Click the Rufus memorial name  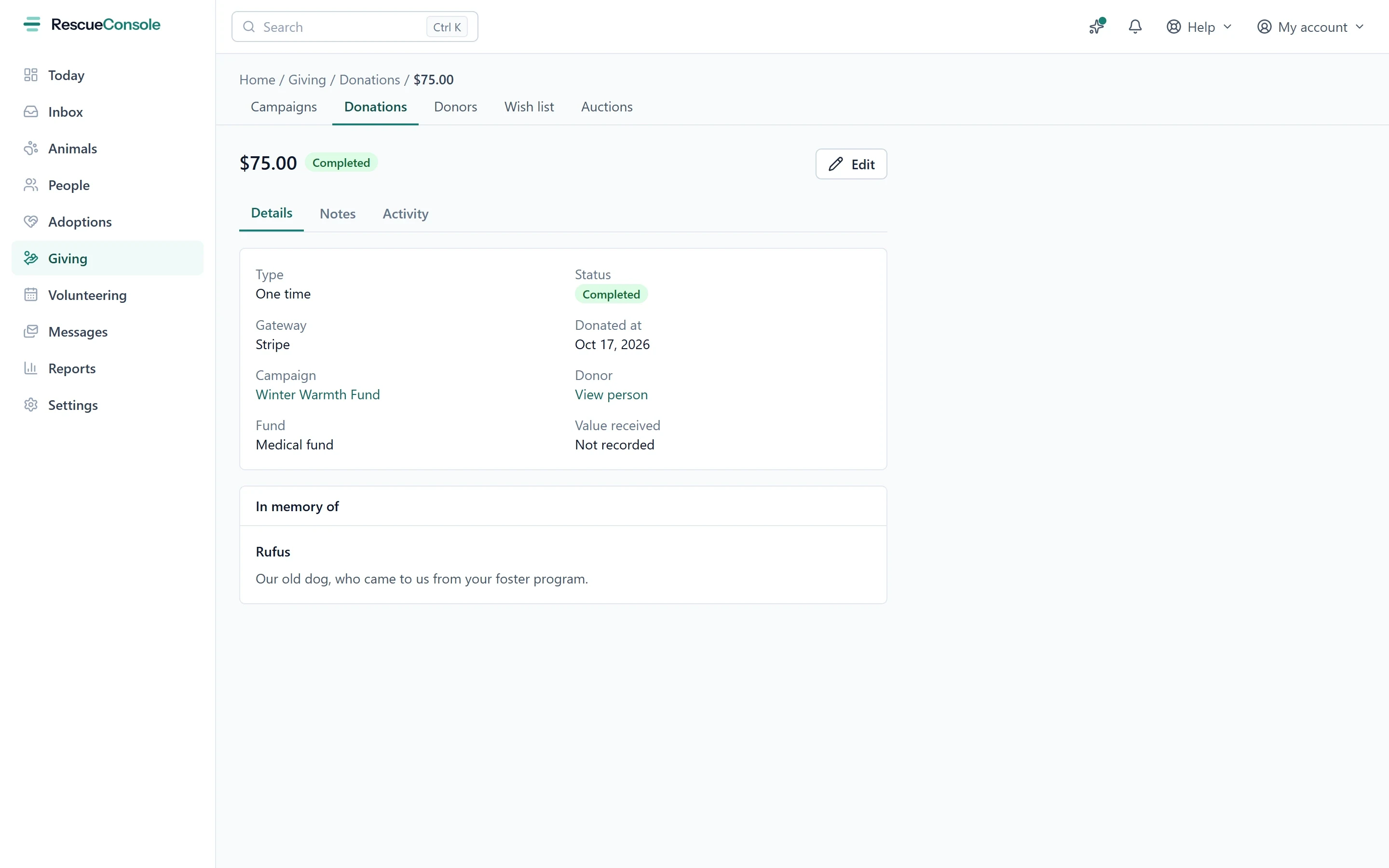click(272, 552)
